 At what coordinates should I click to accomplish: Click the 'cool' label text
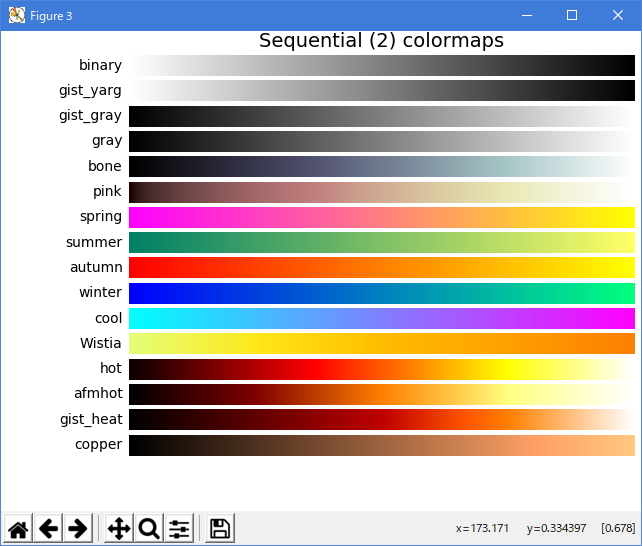tap(109, 318)
